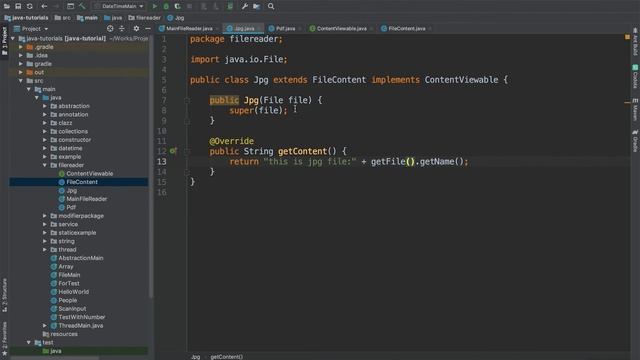Run with coverage icon
The height and width of the screenshot is (360, 640).
178,6
